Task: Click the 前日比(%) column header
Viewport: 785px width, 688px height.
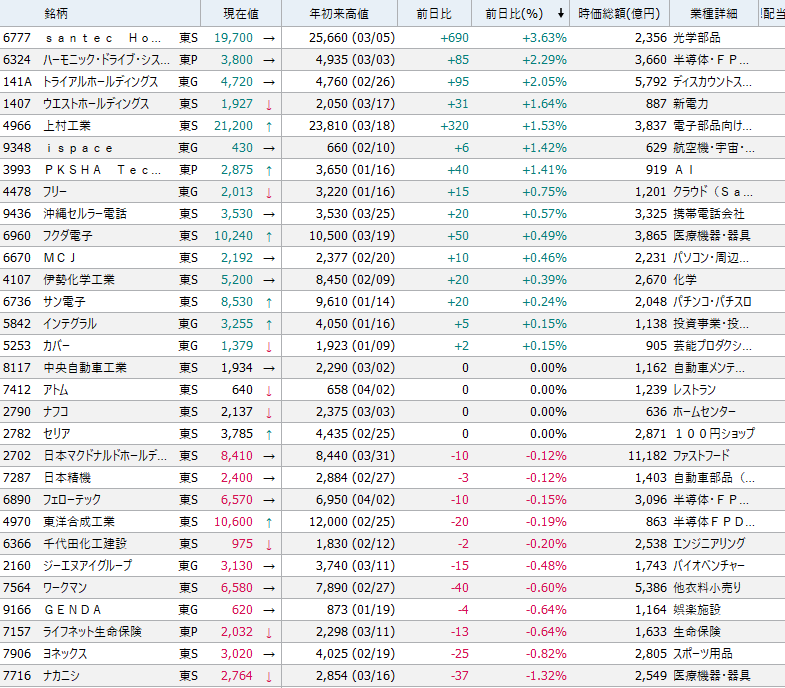Action: tap(520, 13)
